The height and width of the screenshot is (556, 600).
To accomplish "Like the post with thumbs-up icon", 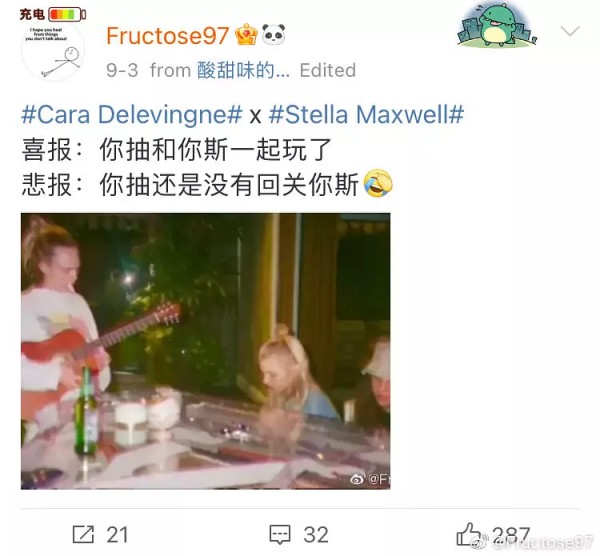I will click(x=468, y=534).
